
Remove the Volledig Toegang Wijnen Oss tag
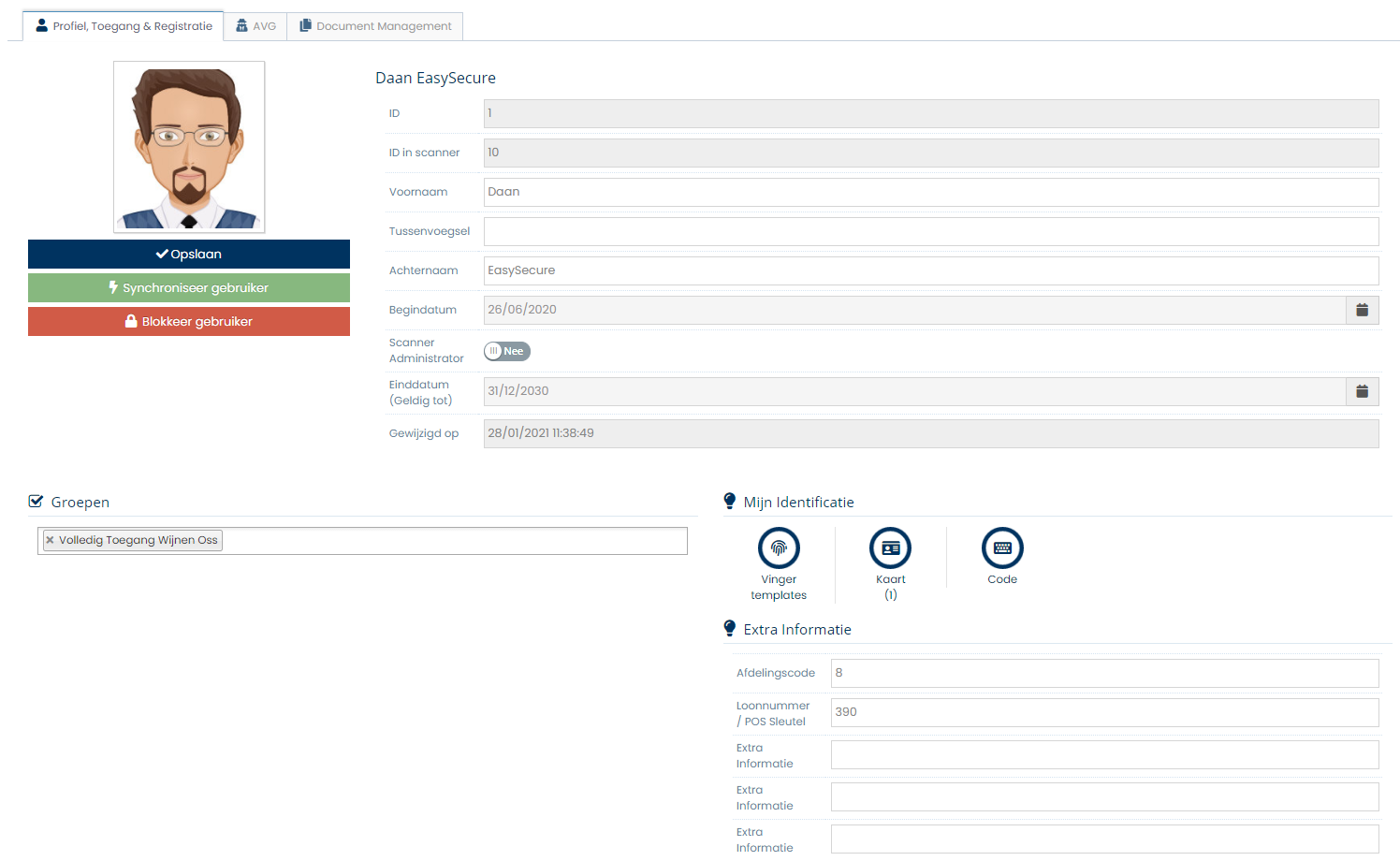tap(51, 540)
